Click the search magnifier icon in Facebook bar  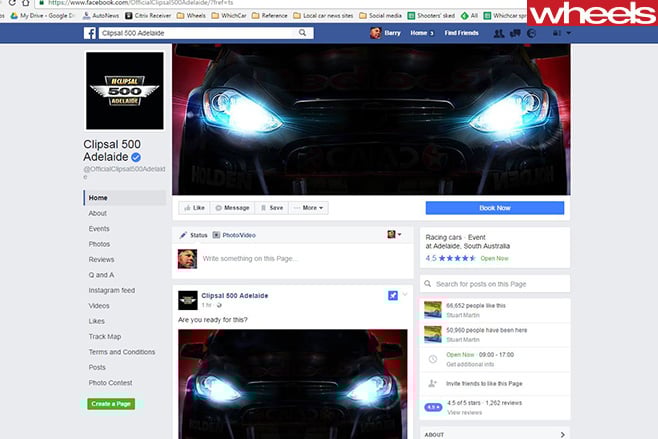(302, 33)
